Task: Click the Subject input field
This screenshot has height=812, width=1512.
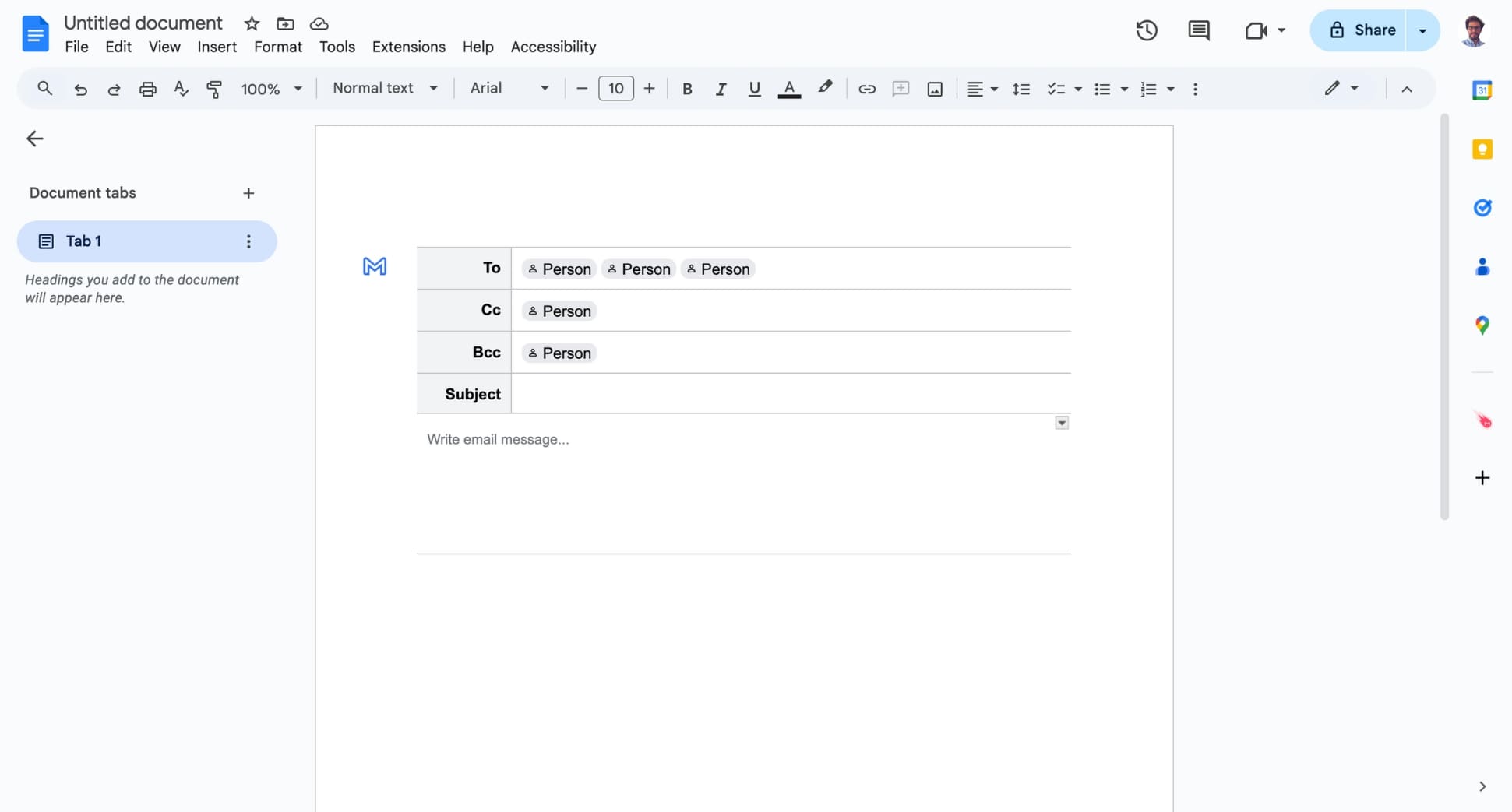Action: click(x=779, y=394)
